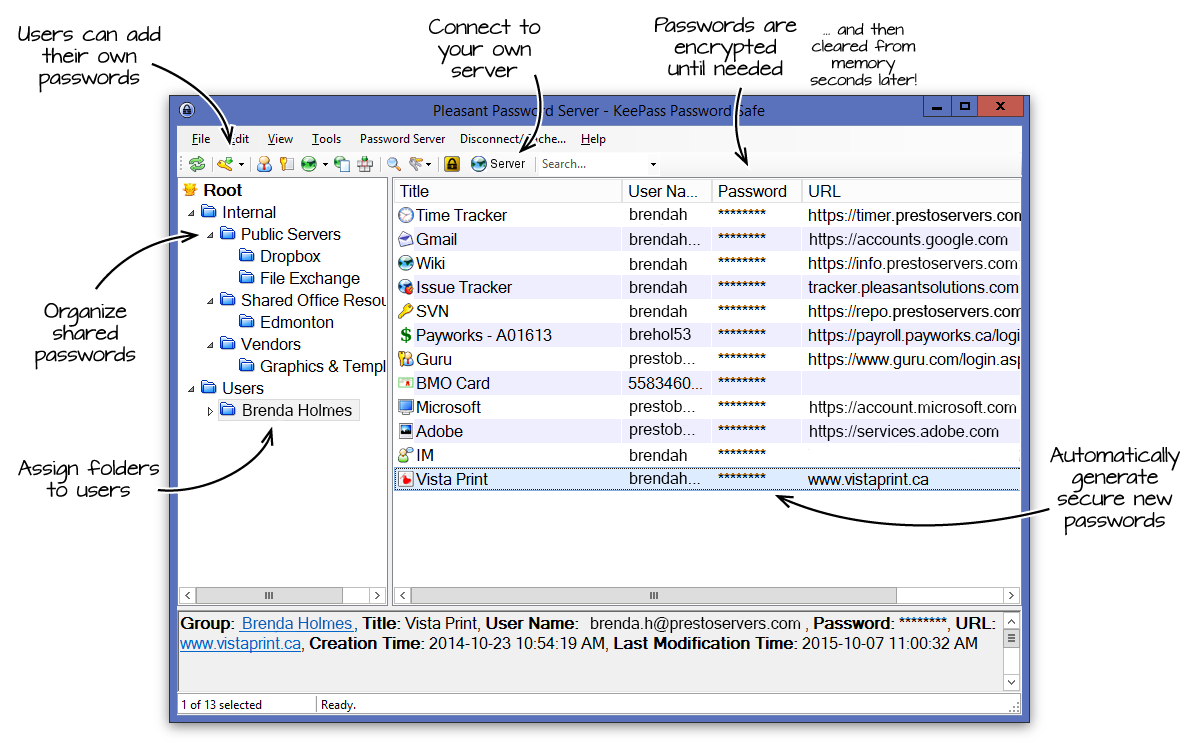The height and width of the screenshot is (751, 1200).
Task: Click the Add Entry key icon
Action: tap(225, 164)
